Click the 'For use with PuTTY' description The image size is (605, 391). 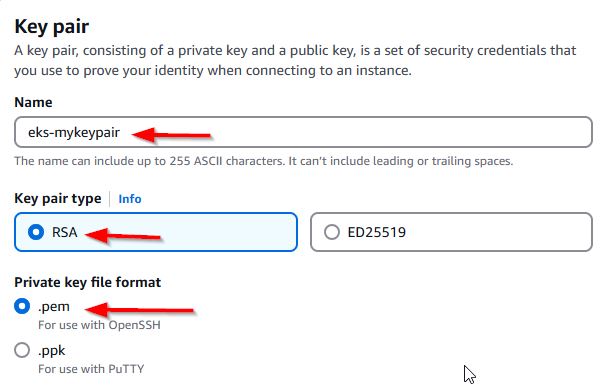(x=91, y=369)
